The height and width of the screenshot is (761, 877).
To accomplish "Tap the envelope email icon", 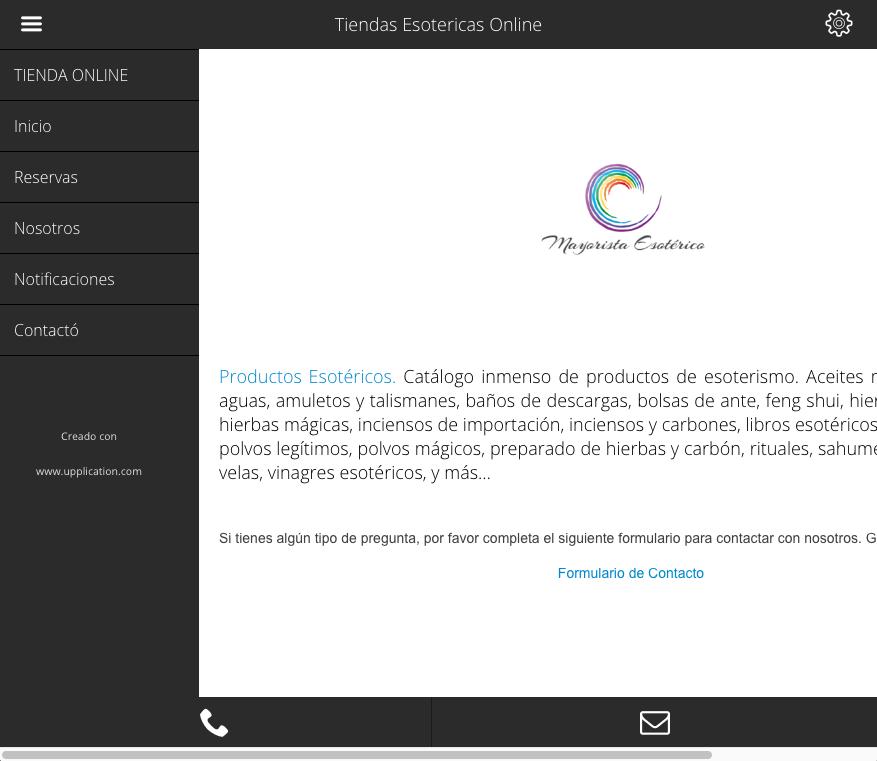I will pos(654,722).
